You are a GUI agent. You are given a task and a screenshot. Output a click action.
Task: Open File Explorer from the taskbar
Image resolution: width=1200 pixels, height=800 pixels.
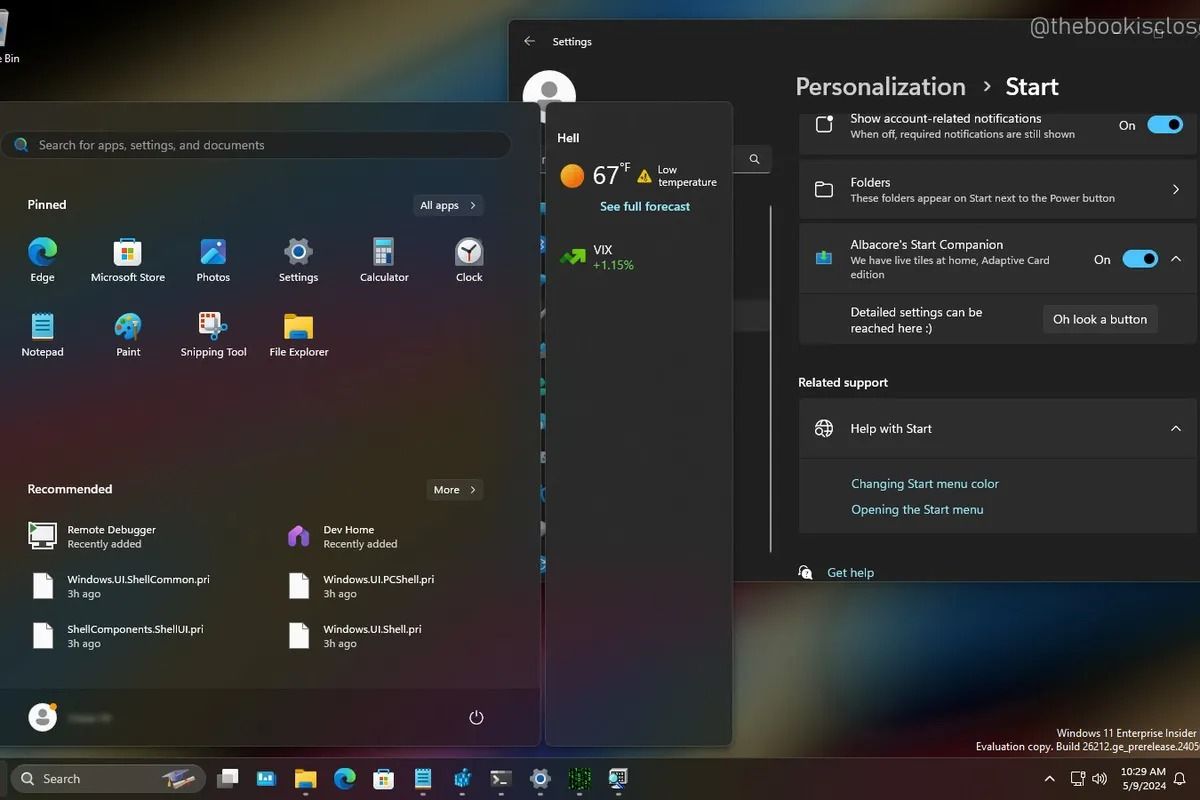point(305,779)
